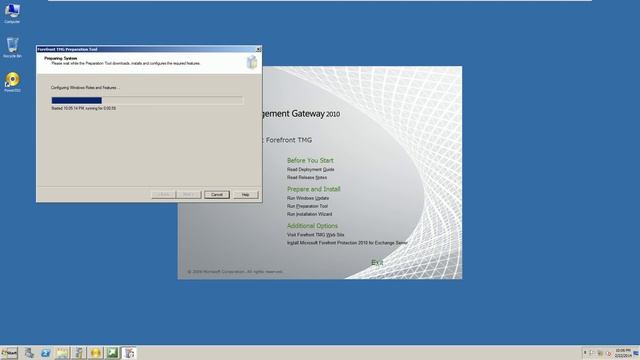640x360 pixels.
Task: Cancel the Preparation Tool wizard
Action: coord(217,195)
